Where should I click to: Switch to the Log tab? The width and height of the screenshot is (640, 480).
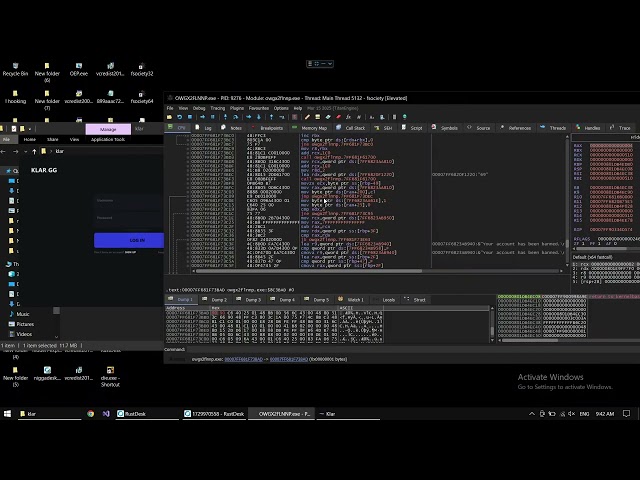pos(203,128)
